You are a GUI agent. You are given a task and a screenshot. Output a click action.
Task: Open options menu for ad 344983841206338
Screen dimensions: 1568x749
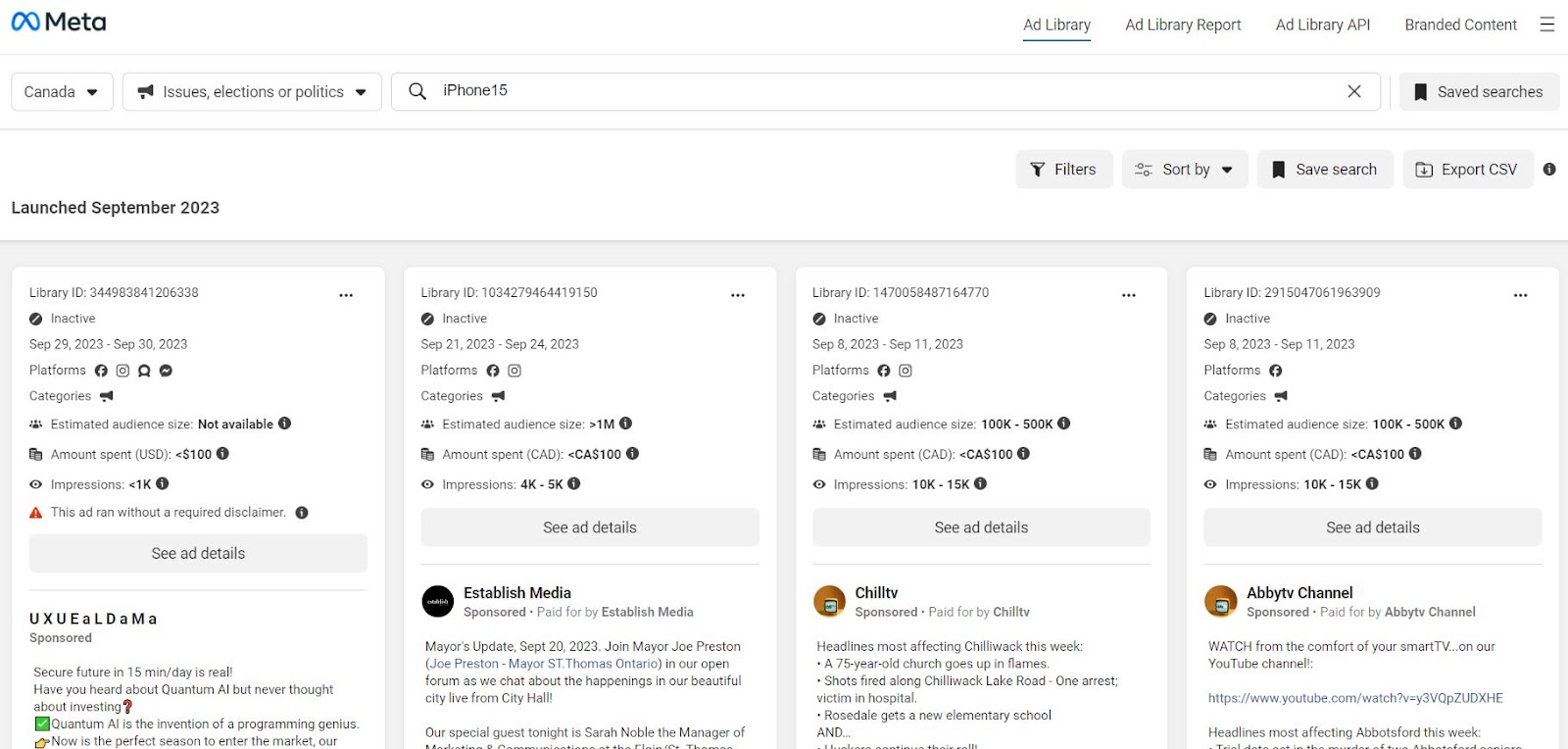(x=346, y=295)
